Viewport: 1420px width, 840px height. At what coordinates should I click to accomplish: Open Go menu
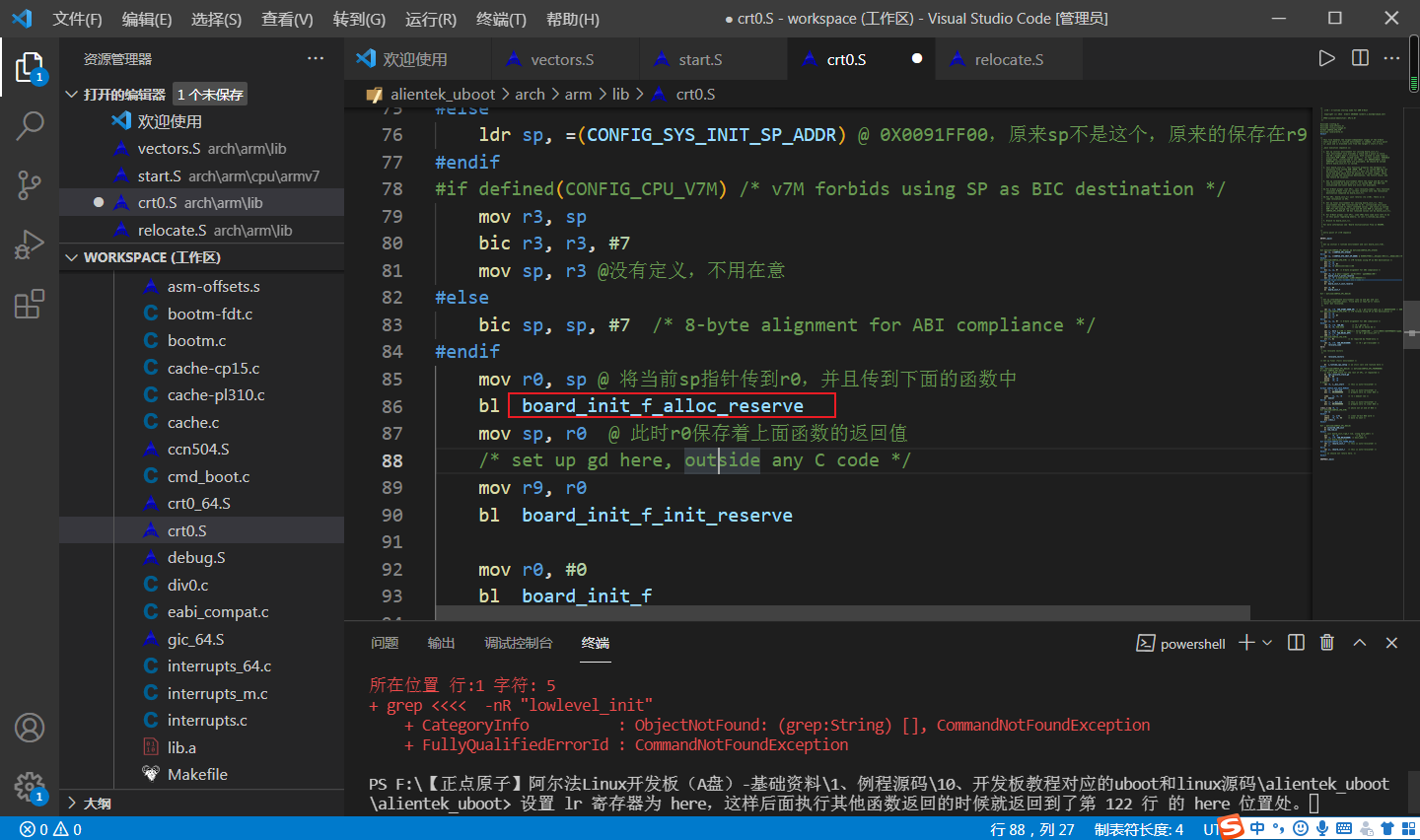point(359,19)
